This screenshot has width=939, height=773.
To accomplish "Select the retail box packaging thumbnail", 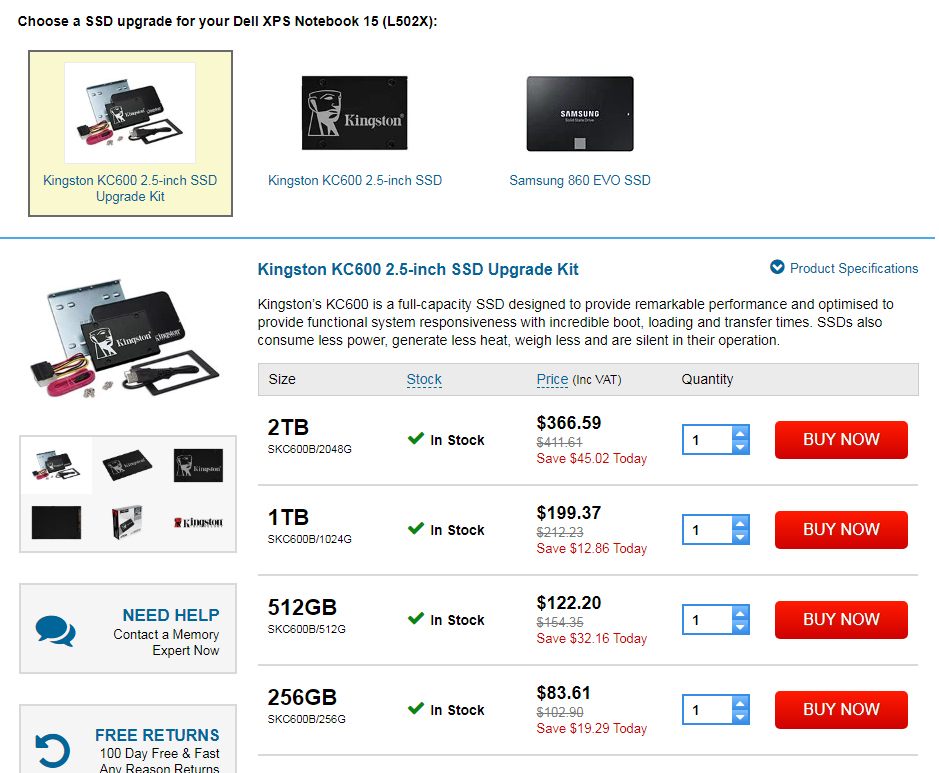I will click(127, 522).
